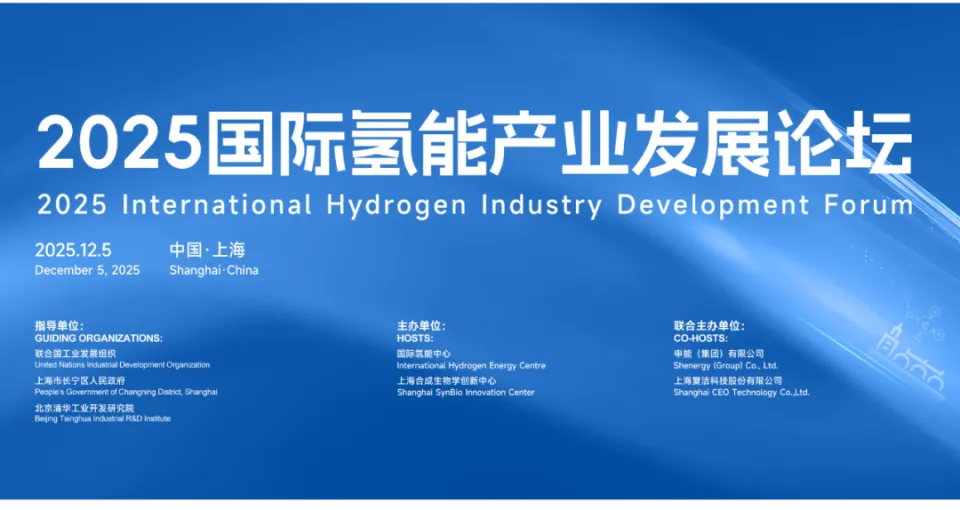The width and height of the screenshot is (960, 510).
Task: Click the December 5, 2025 text
Action: coord(87,270)
